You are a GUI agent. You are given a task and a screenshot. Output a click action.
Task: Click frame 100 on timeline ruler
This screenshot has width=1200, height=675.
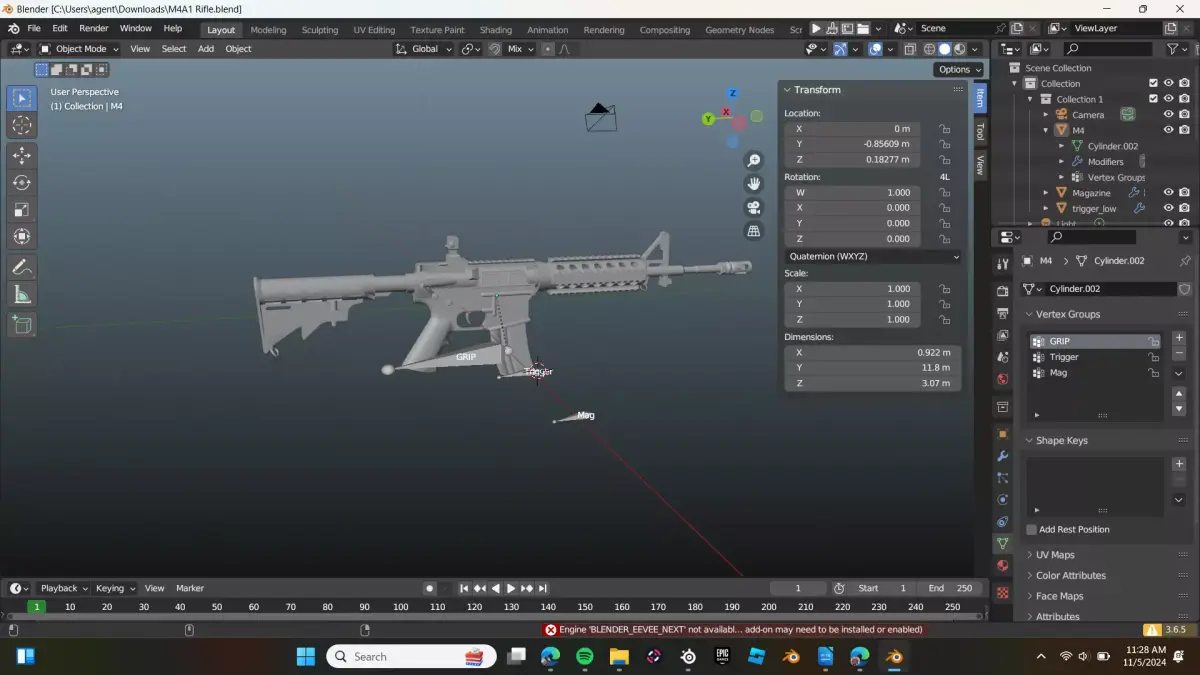click(401, 606)
